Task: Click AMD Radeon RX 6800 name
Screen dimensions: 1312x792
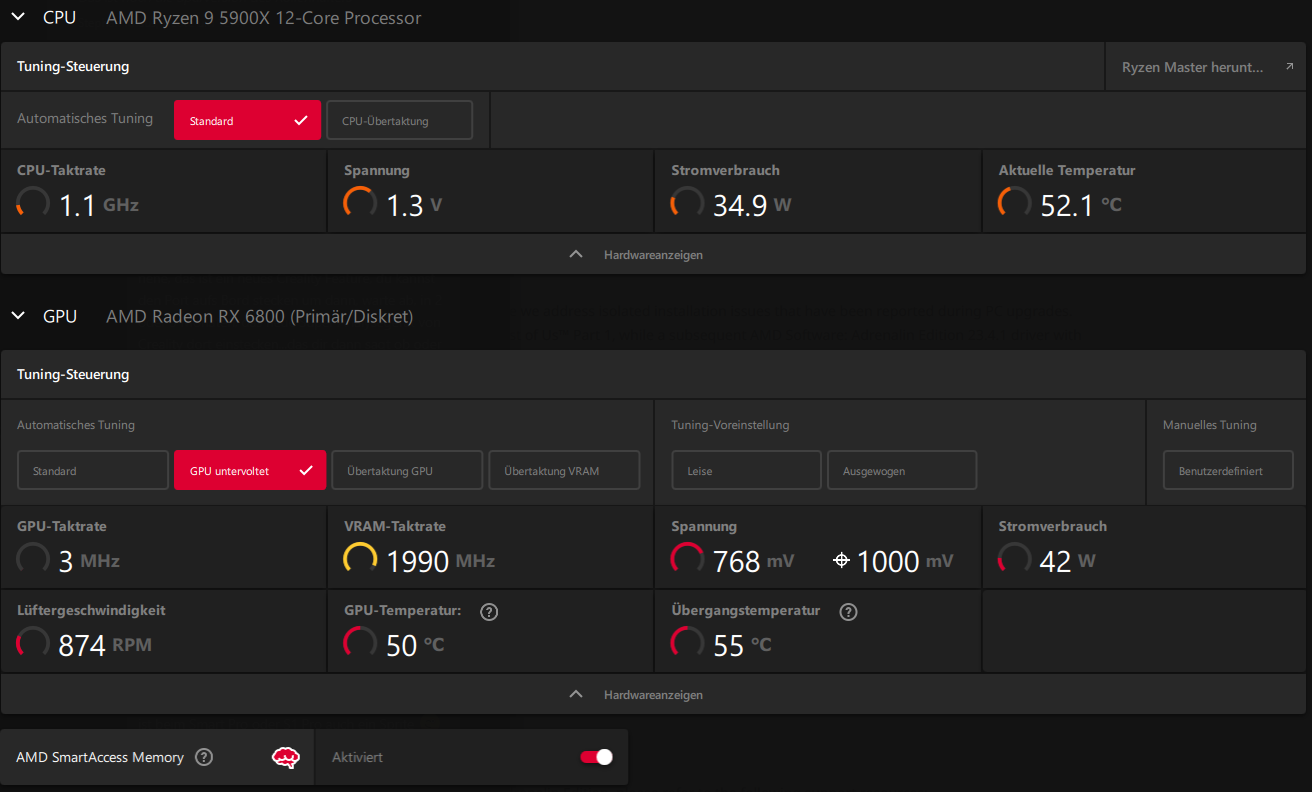Action: pyautogui.click(x=259, y=317)
